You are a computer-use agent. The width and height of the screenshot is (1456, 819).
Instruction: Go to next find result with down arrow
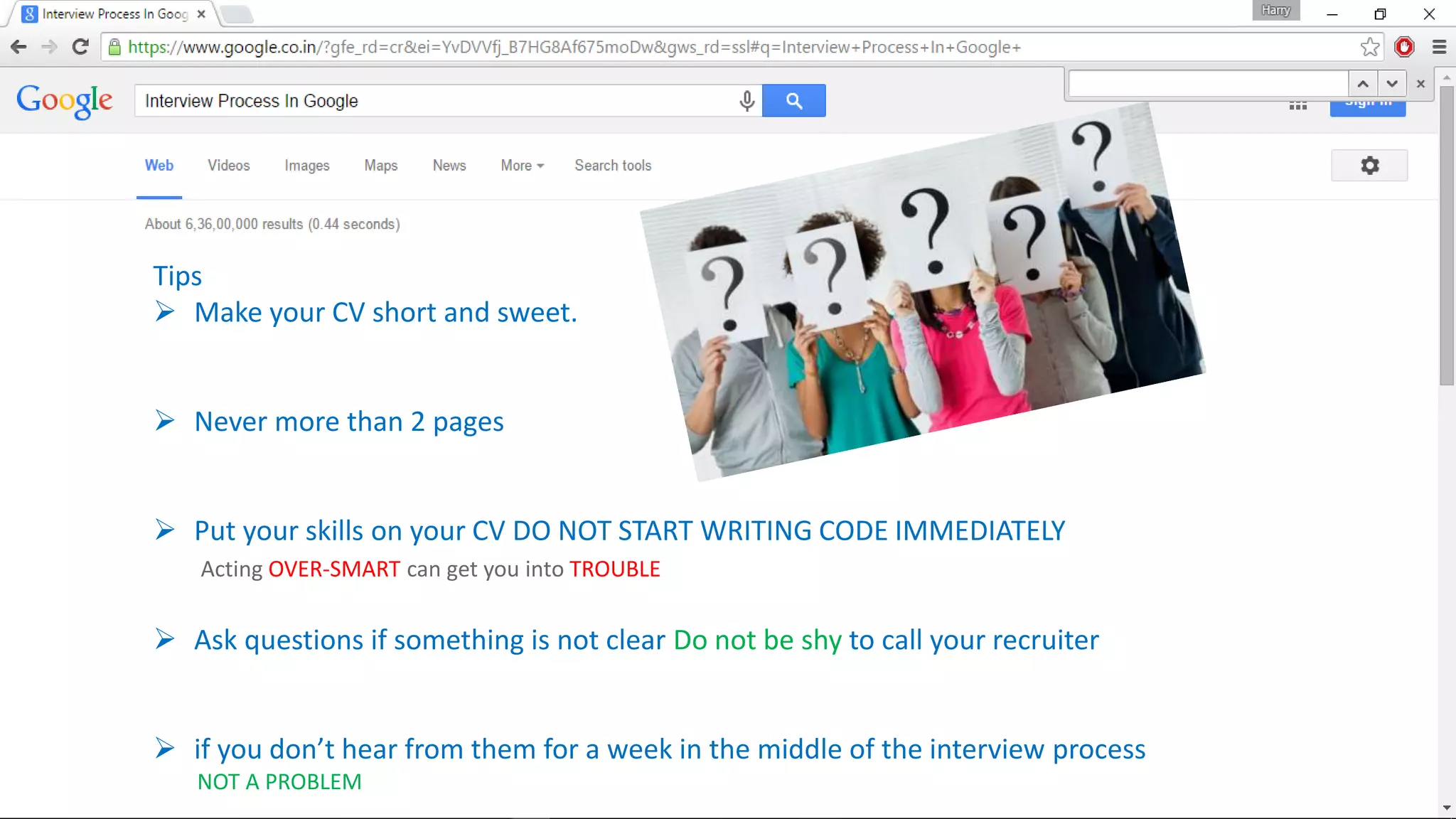point(1392,84)
